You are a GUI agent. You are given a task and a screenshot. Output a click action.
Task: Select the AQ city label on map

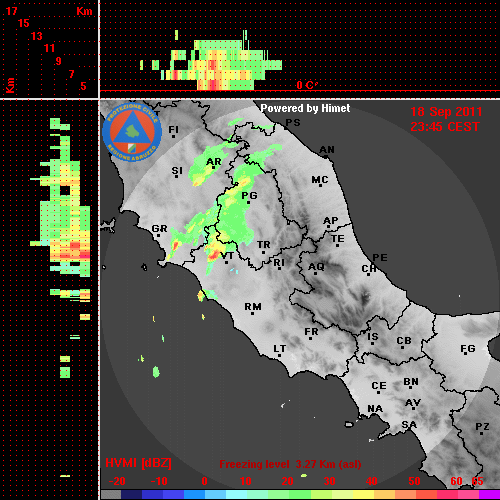coord(316,267)
